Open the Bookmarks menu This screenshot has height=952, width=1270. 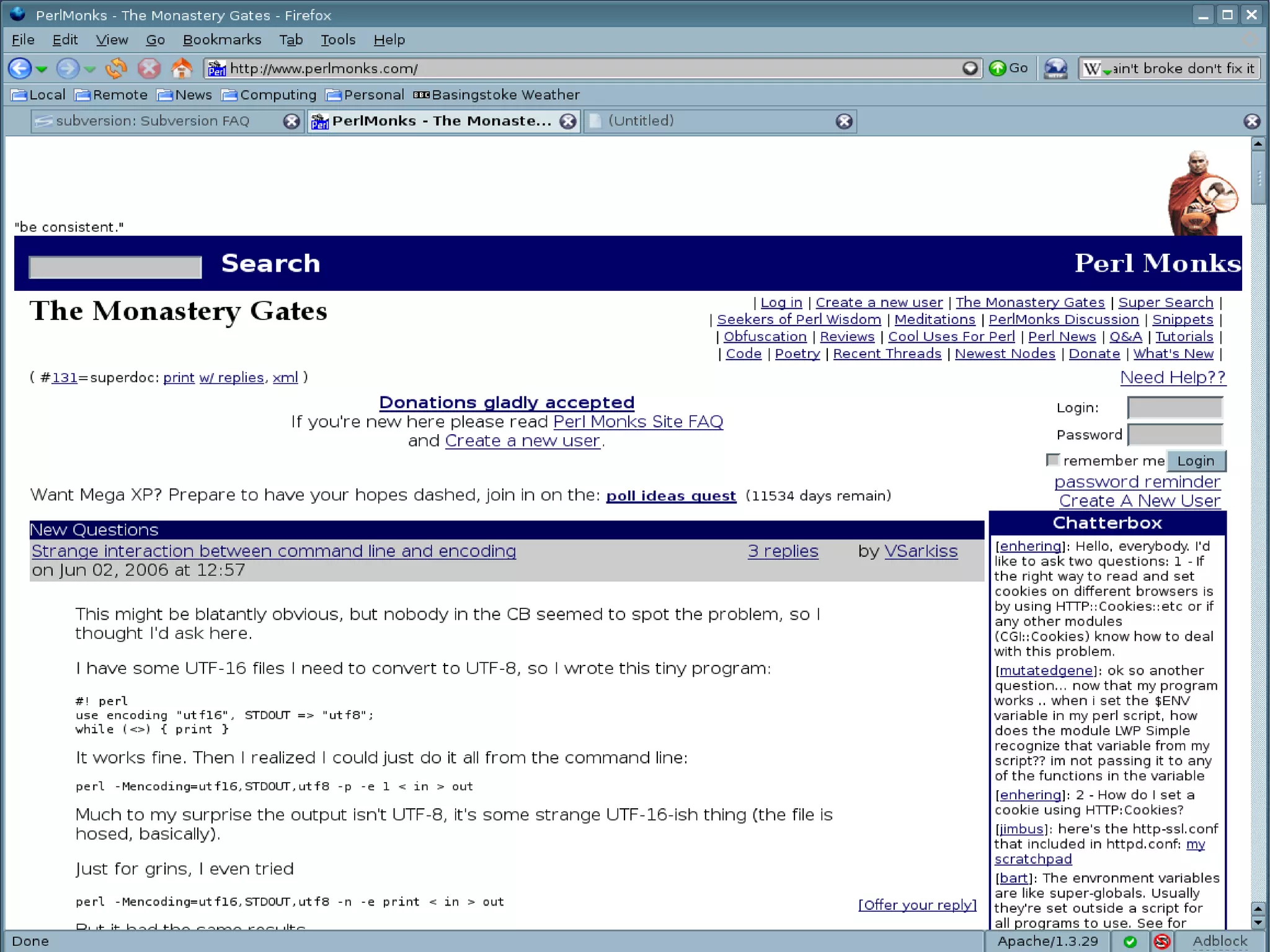tap(222, 40)
